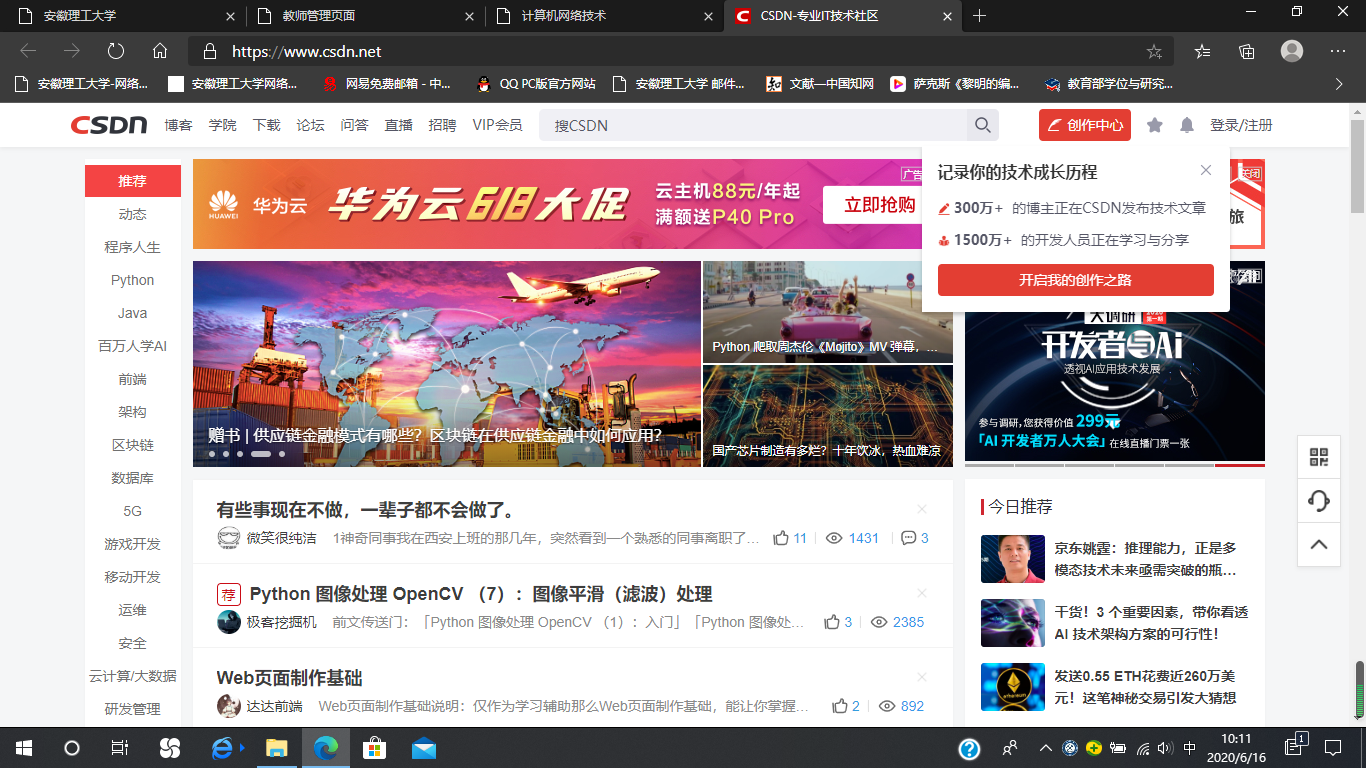Close the 记录你的技术成长历程 popup
This screenshot has height=768, width=1366.
click(x=1206, y=171)
